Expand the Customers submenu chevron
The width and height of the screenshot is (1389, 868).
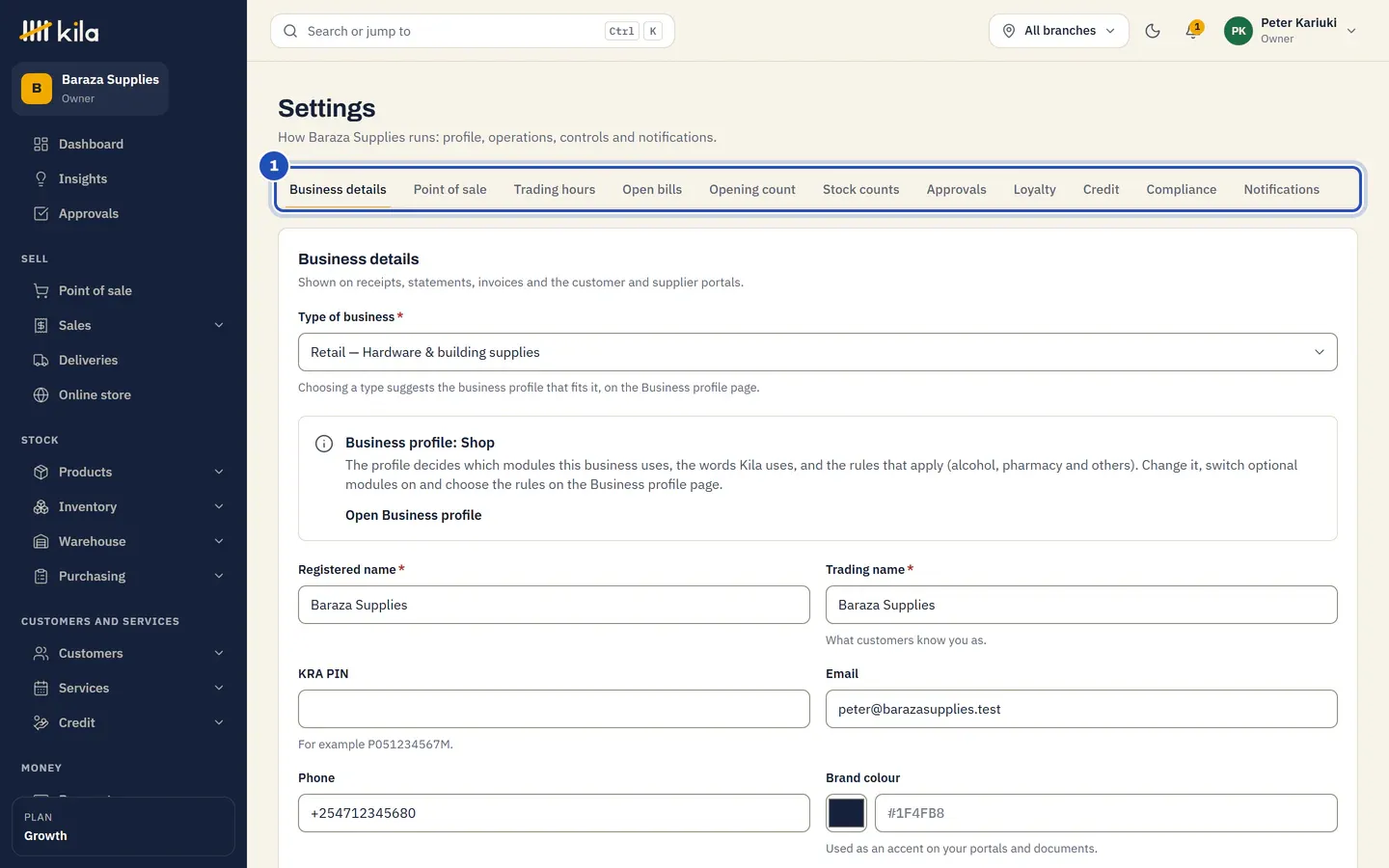tap(219, 653)
